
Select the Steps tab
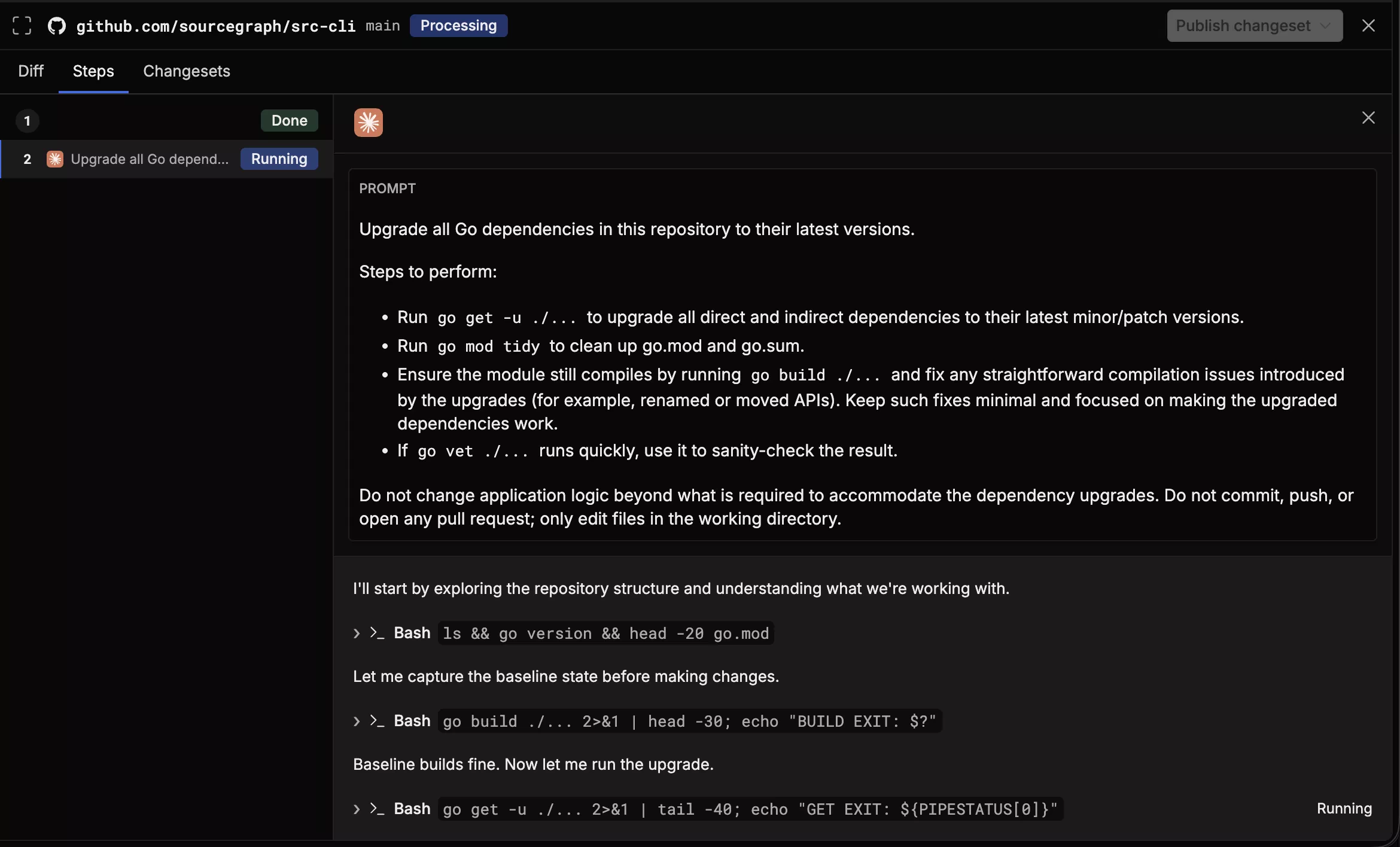93,71
